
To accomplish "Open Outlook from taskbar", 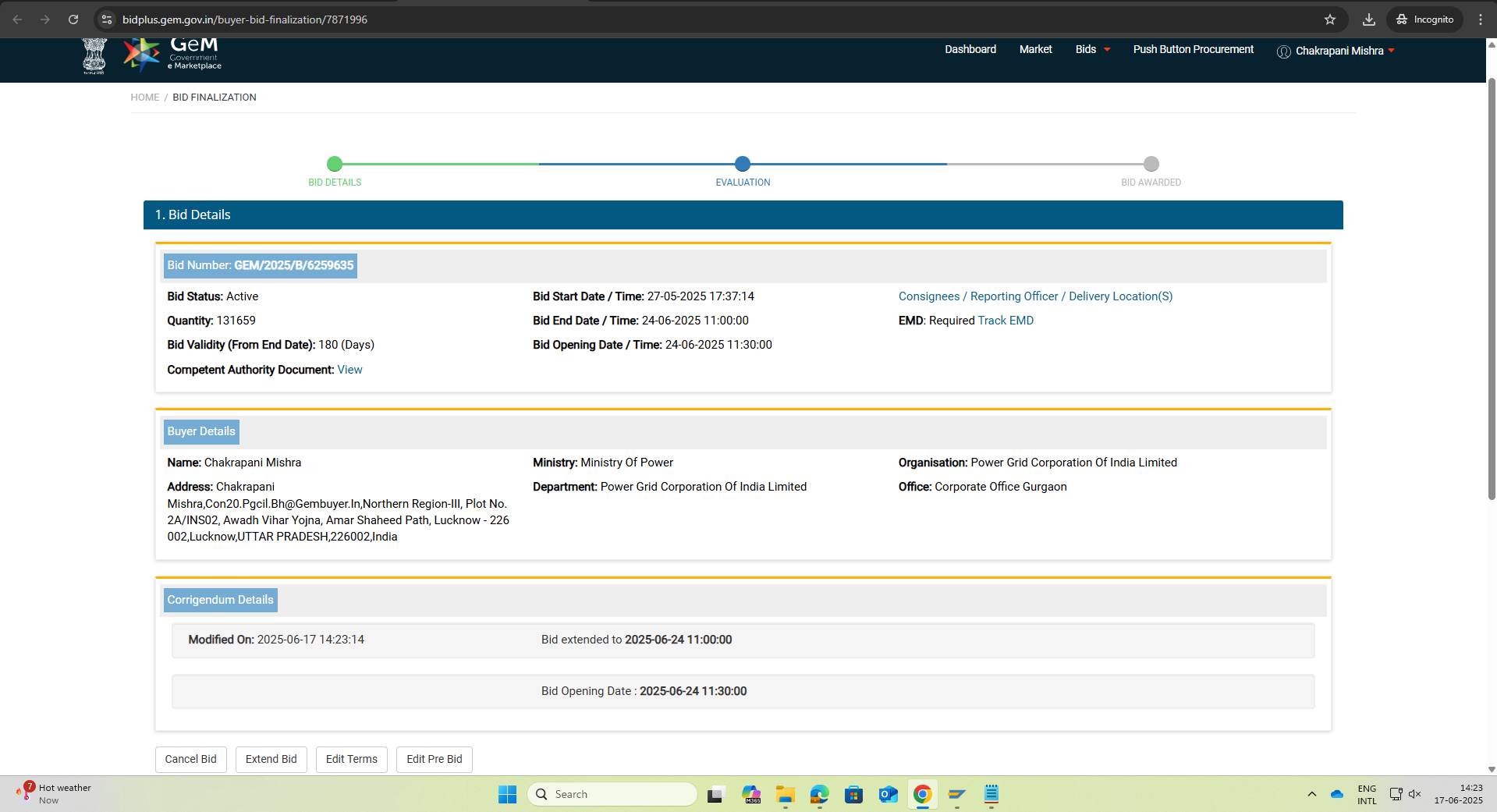I will [x=888, y=794].
